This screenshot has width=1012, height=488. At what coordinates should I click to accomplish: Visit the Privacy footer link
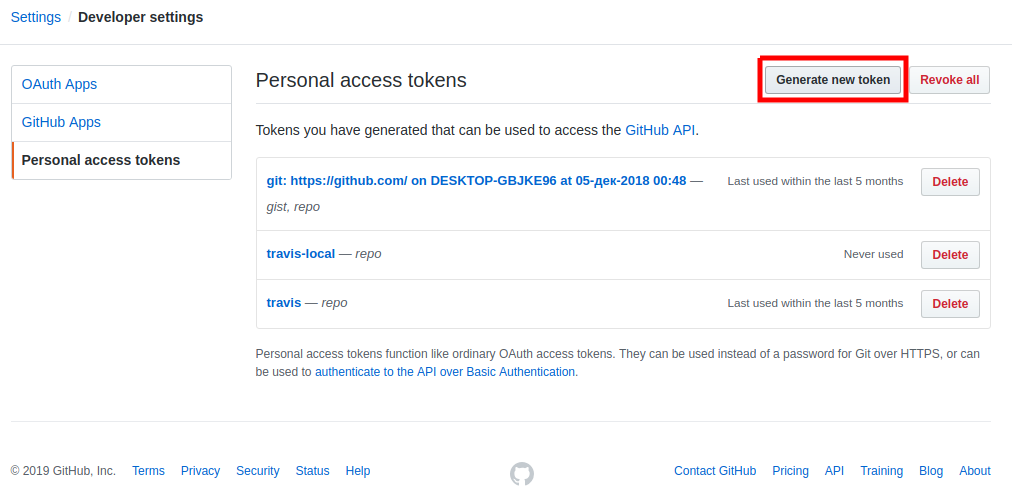pos(200,471)
